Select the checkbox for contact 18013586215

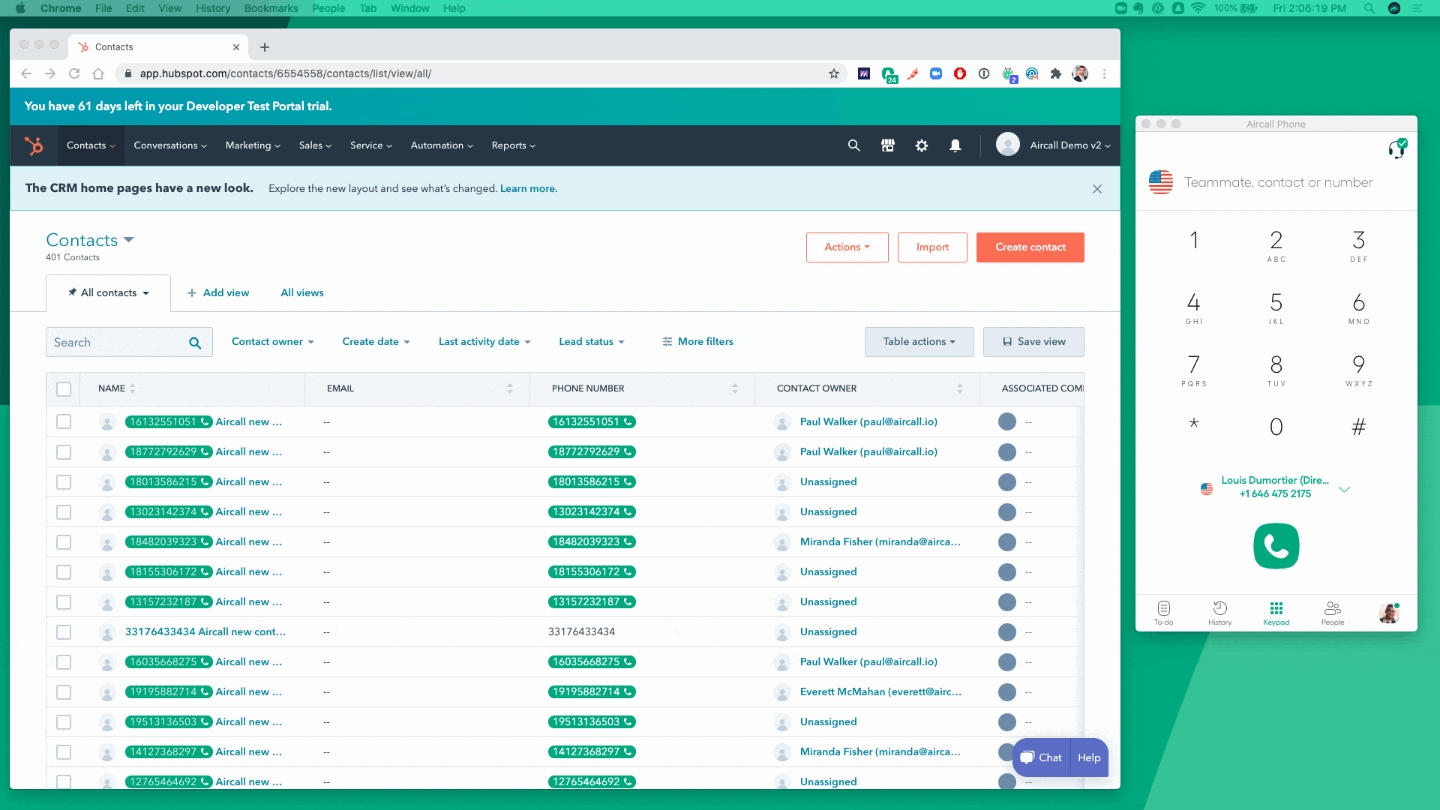click(x=64, y=482)
